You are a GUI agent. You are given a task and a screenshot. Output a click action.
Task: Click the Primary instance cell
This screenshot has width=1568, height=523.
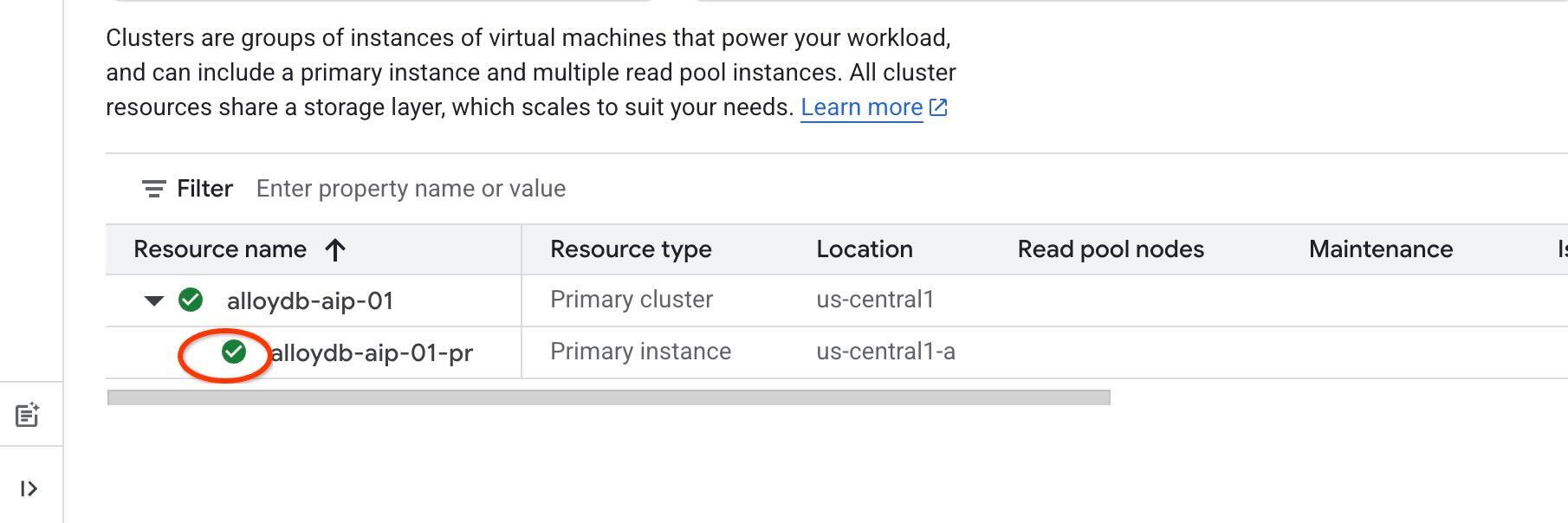pos(640,352)
